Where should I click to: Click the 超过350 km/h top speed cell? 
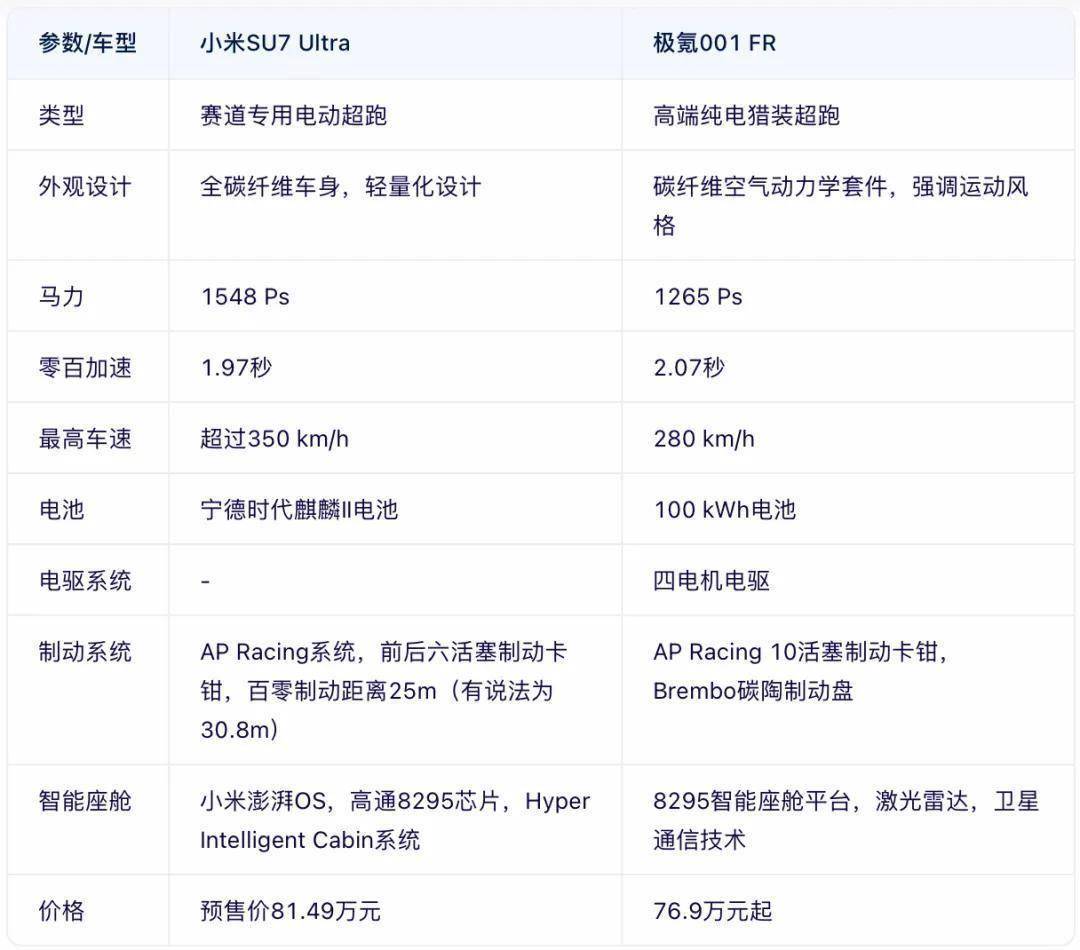click(x=274, y=439)
